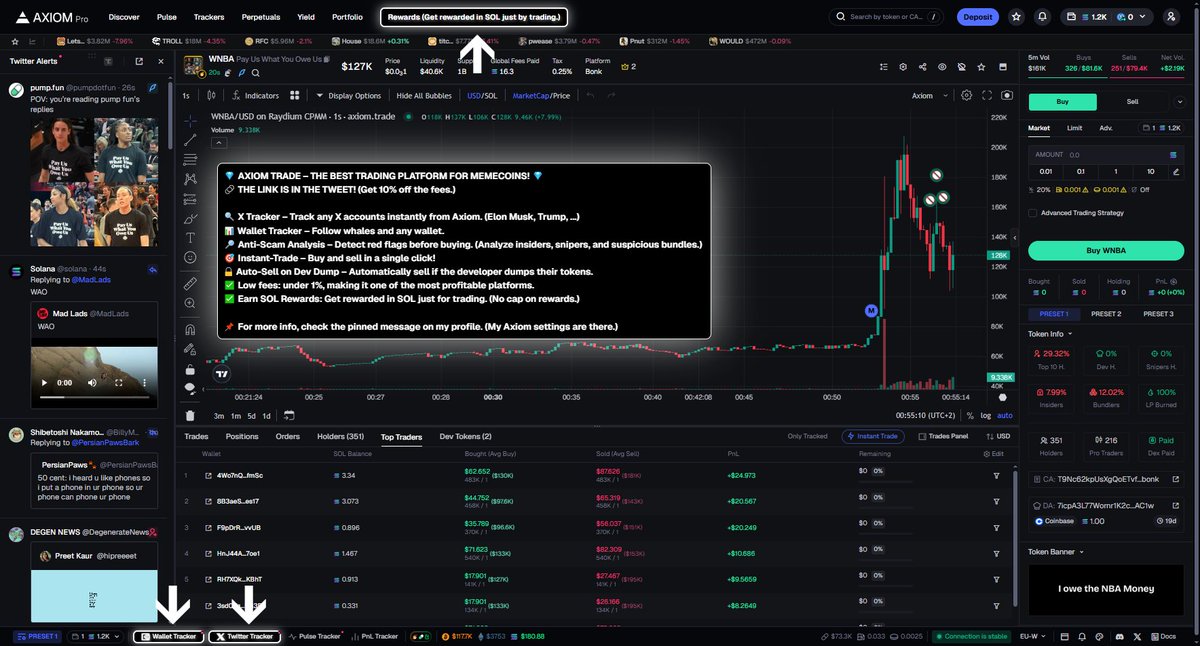Click the share icon in token header

(x=922, y=67)
